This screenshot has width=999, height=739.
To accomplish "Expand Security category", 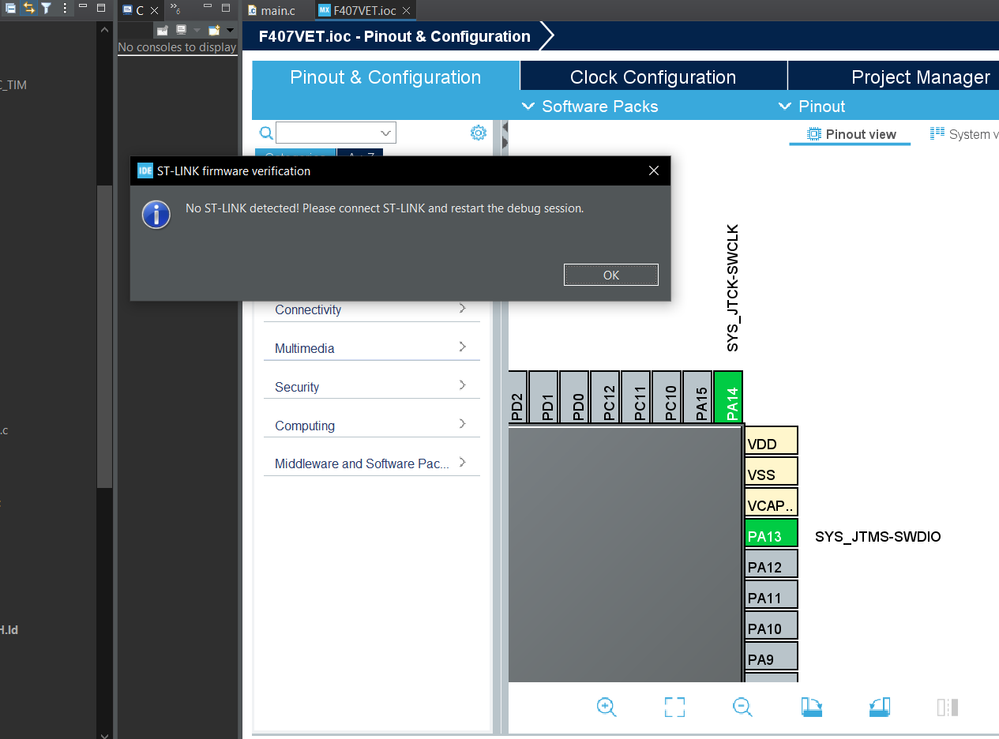I will [x=371, y=387].
